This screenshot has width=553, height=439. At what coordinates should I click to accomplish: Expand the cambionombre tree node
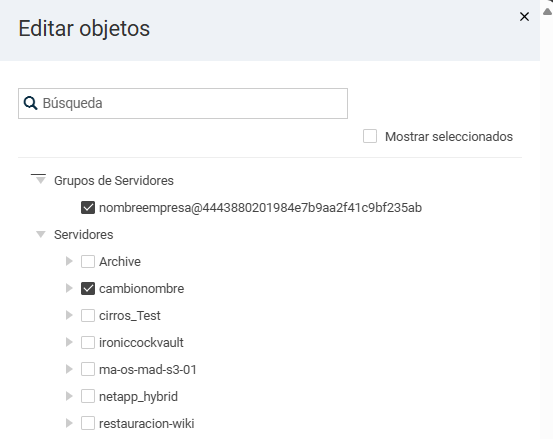(69, 288)
